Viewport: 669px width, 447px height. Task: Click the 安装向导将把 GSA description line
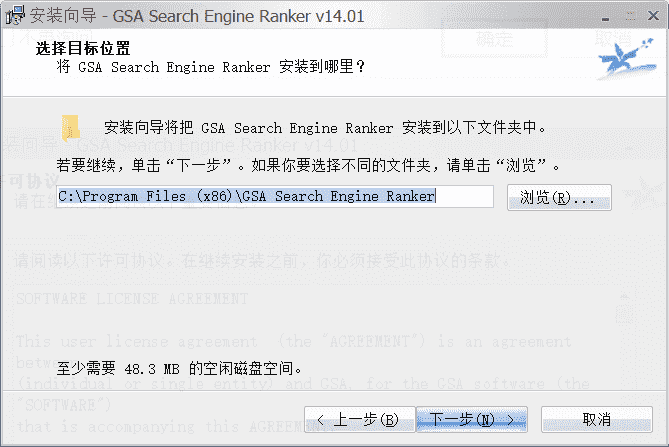click(325, 128)
